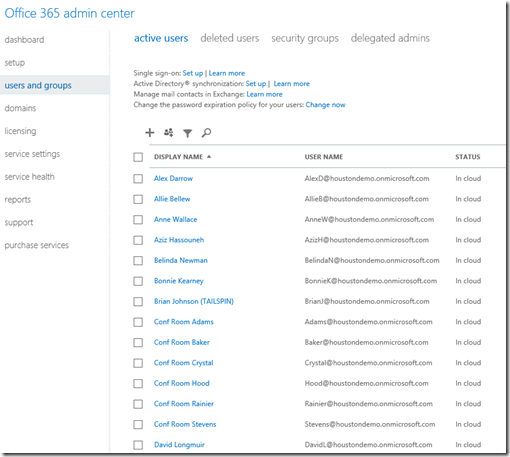510x457 pixels.
Task: Tick the Conf Room Stevens checkbox
Action: [x=138, y=425]
